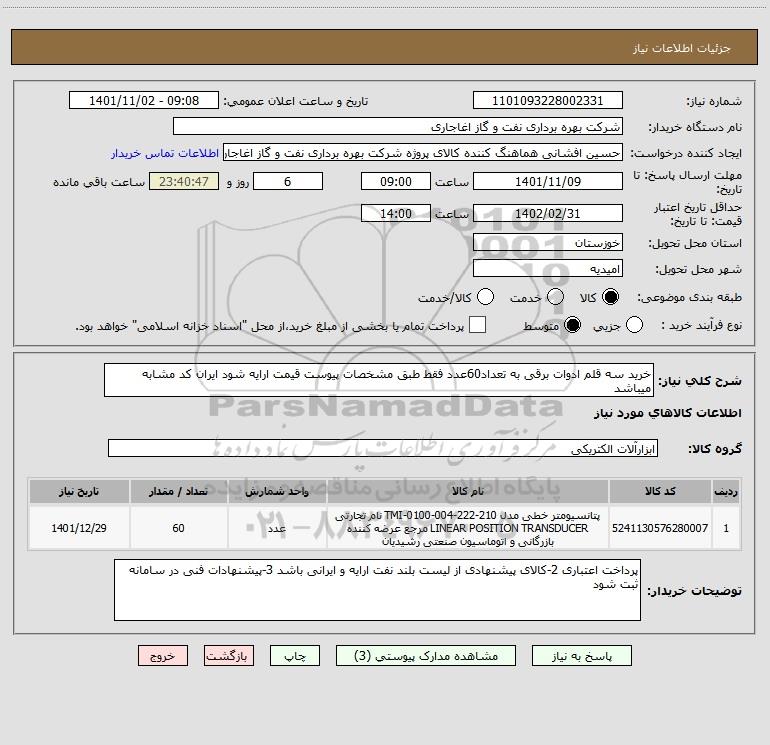This screenshot has width=770, height=745.
Task: Click the استان محل تحویل خوزستان field
Action: click(x=548, y=242)
